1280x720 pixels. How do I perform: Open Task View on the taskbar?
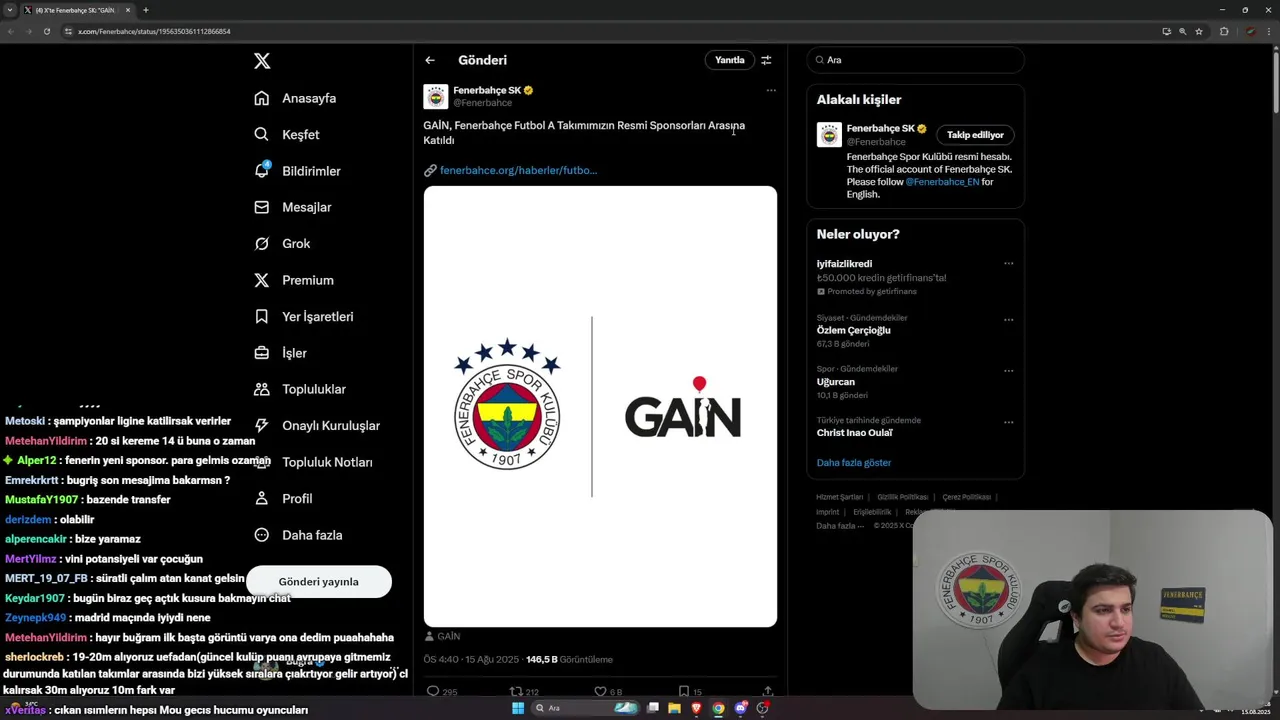click(653, 708)
